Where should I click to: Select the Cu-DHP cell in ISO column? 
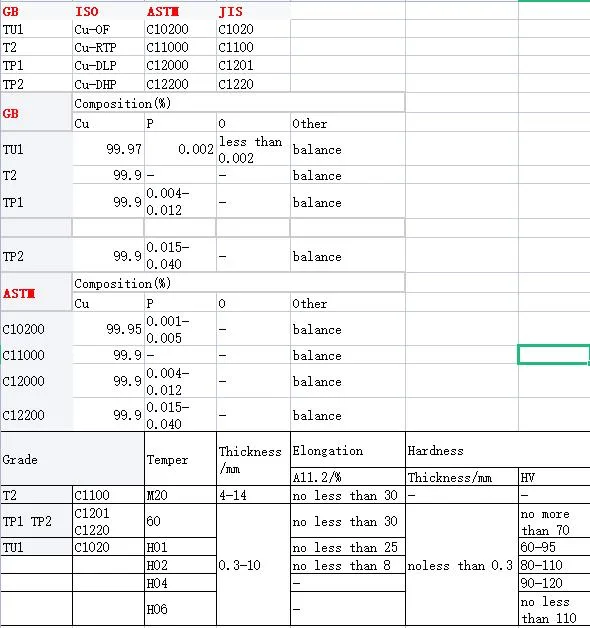(108, 84)
